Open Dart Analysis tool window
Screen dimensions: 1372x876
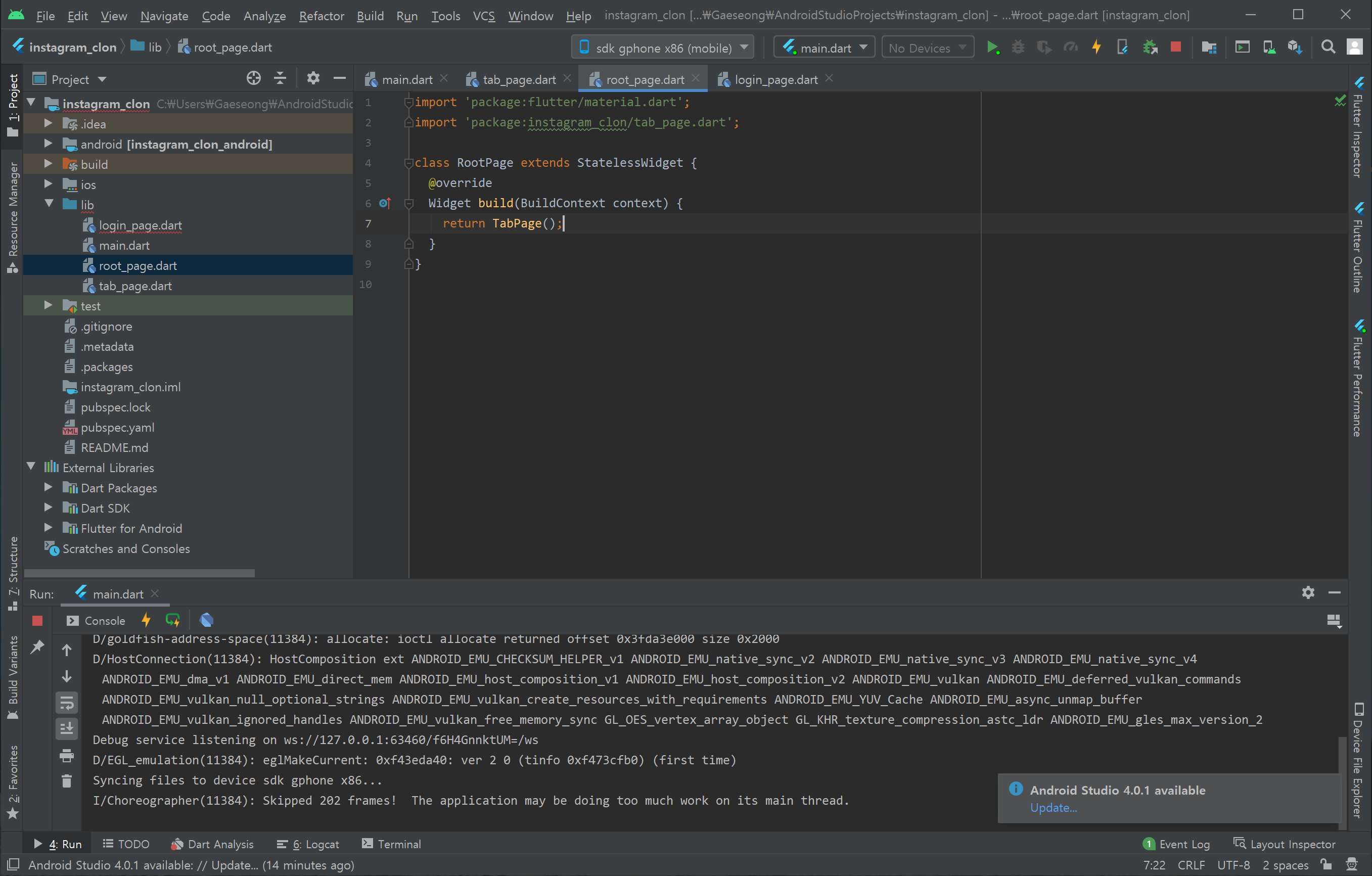[x=212, y=844]
